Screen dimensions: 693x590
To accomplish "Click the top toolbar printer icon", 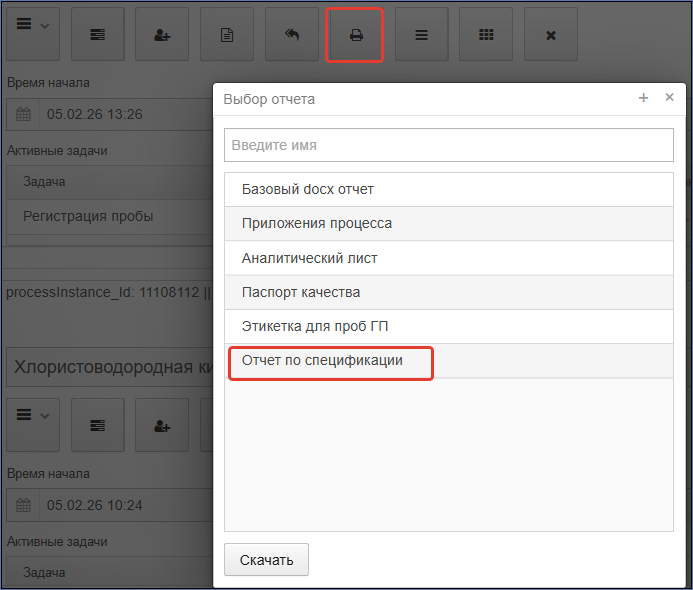I will pyautogui.click(x=356, y=34).
